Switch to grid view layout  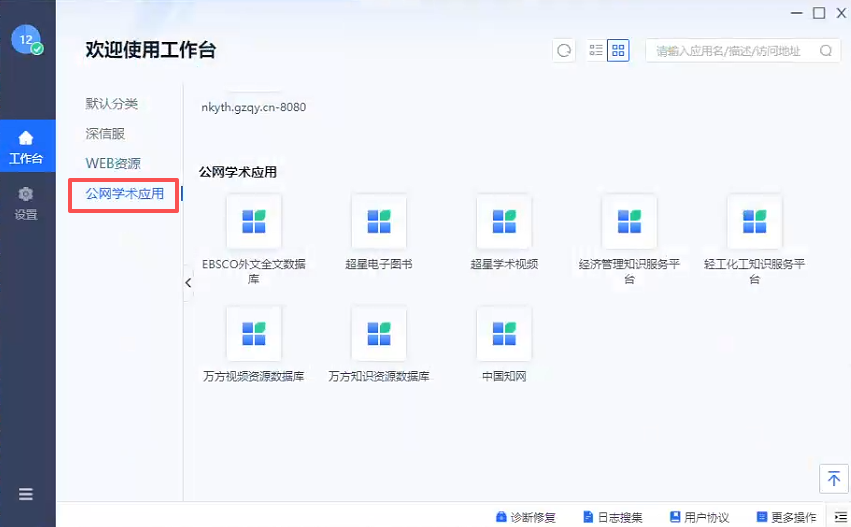618,51
